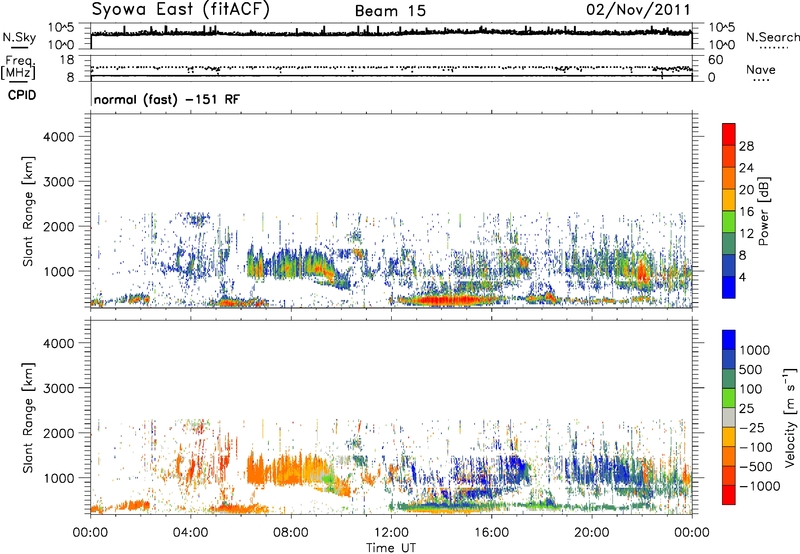
Task: Select the "N.Search" legend label
Action: (773, 37)
